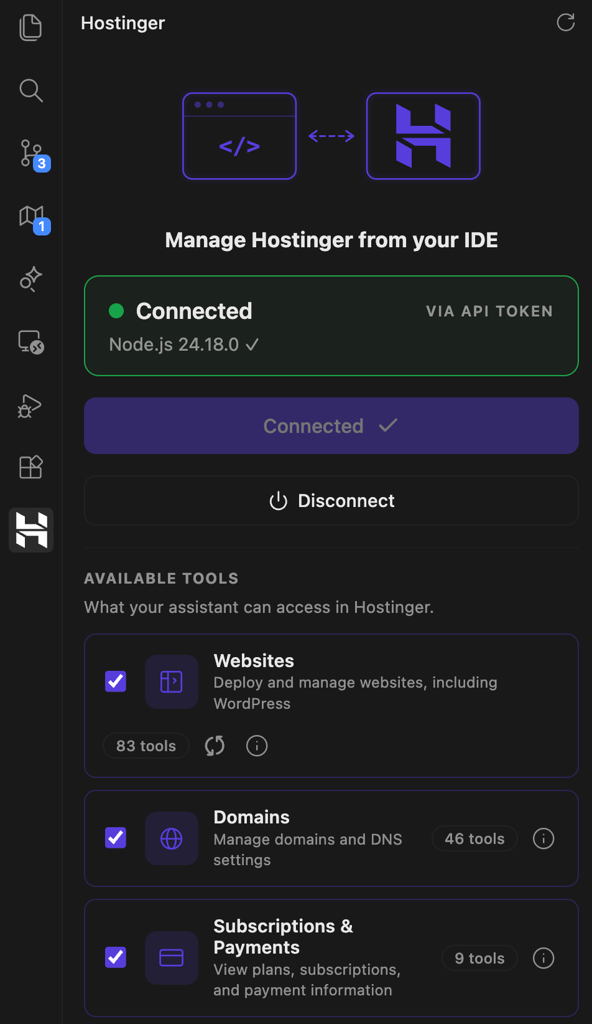Open the Run and Debug icon
This screenshot has height=1024, width=592.
click(x=30, y=406)
